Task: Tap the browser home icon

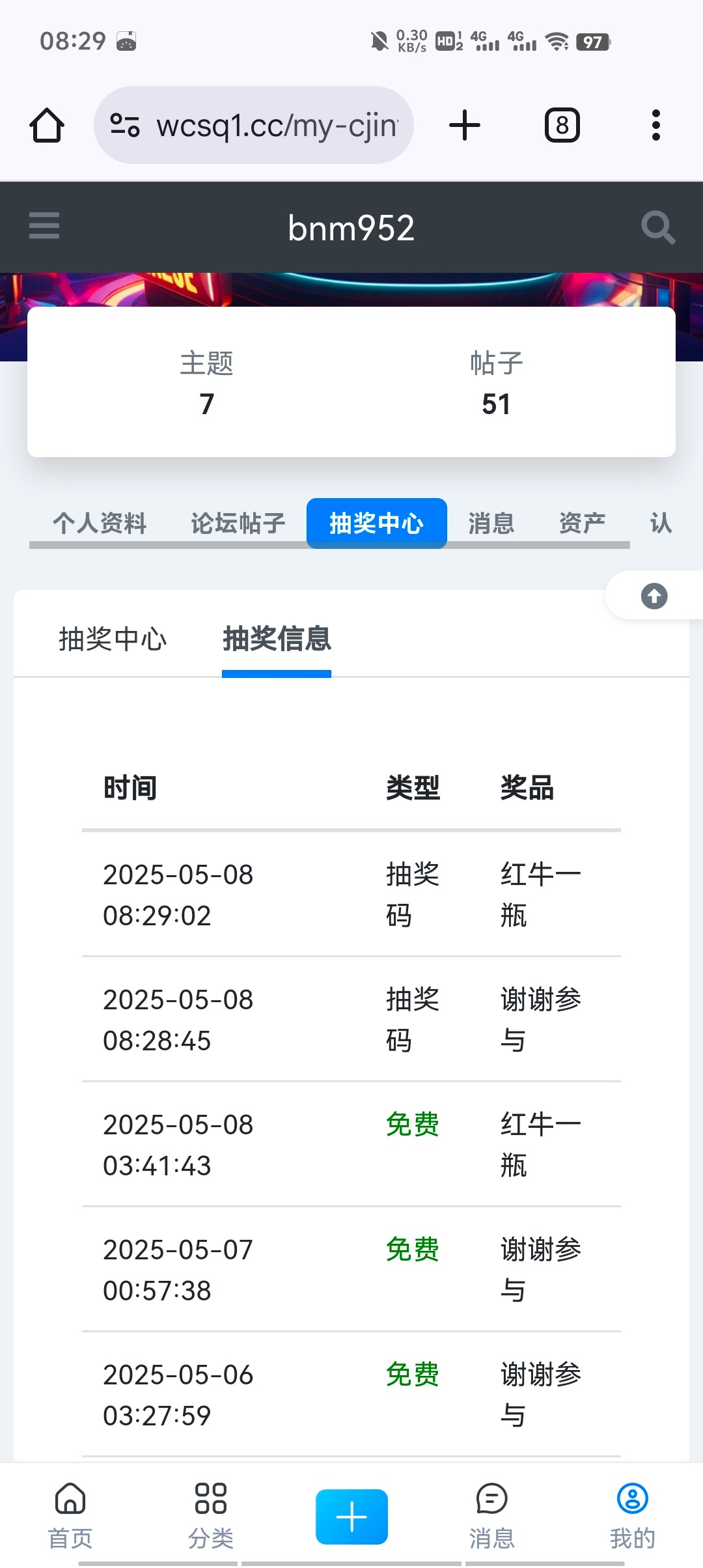Action: [47, 125]
